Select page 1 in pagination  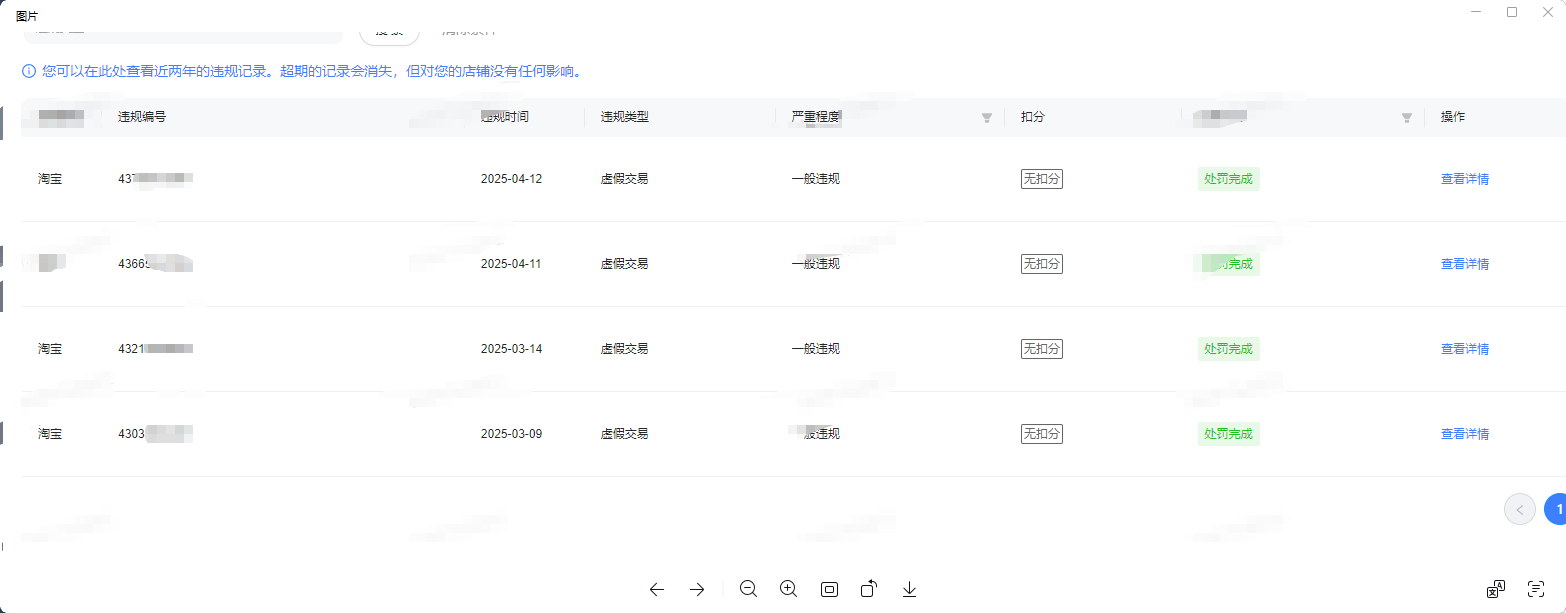pos(1556,509)
